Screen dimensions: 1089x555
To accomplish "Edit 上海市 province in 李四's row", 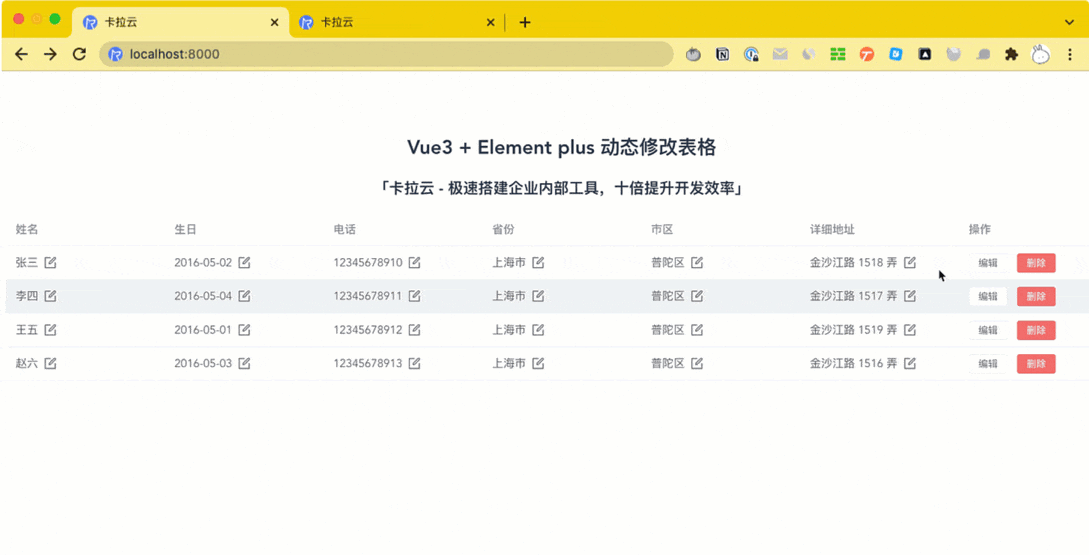I will coord(538,296).
